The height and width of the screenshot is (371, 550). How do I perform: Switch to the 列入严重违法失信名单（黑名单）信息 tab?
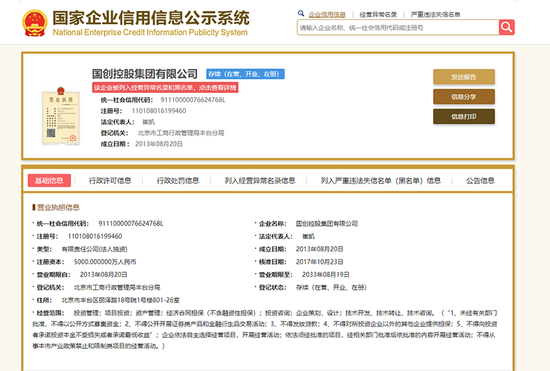click(x=381, y=181)
